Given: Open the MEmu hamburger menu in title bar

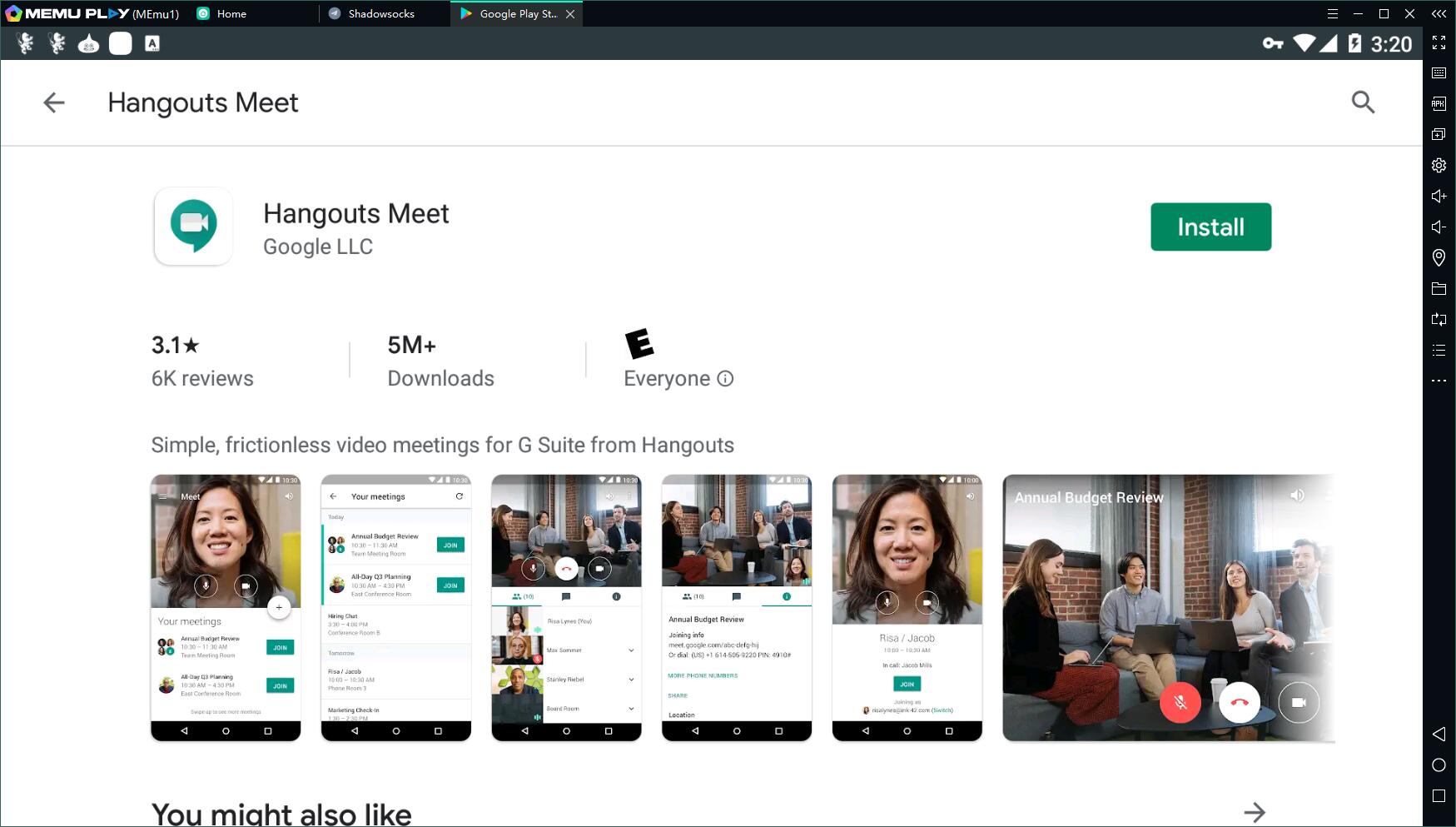Looking at the screenshot, I should pyautogui.click(x=1332, y=13).
